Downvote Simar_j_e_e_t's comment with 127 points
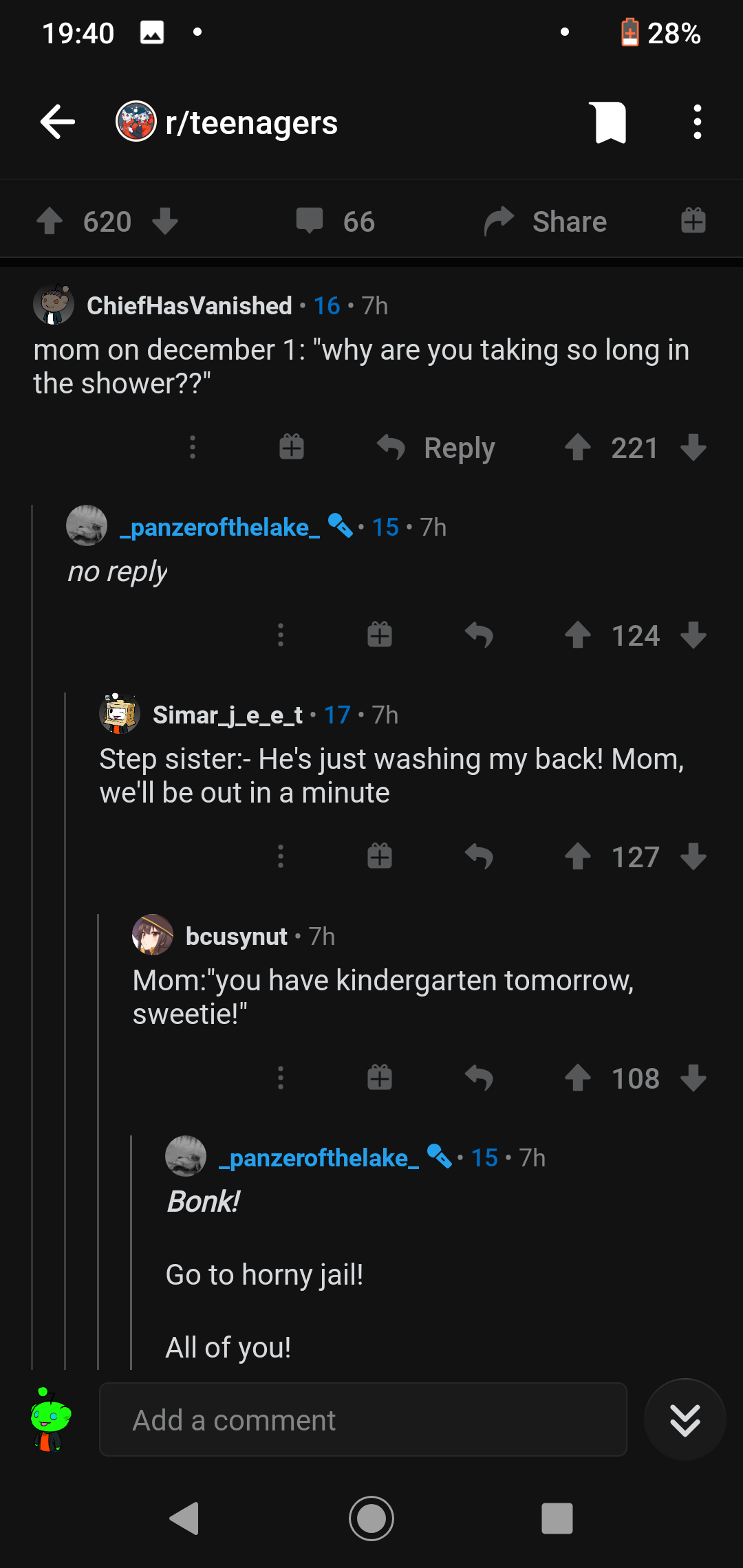Screen dimensions: 743x1568 point(693,857)
